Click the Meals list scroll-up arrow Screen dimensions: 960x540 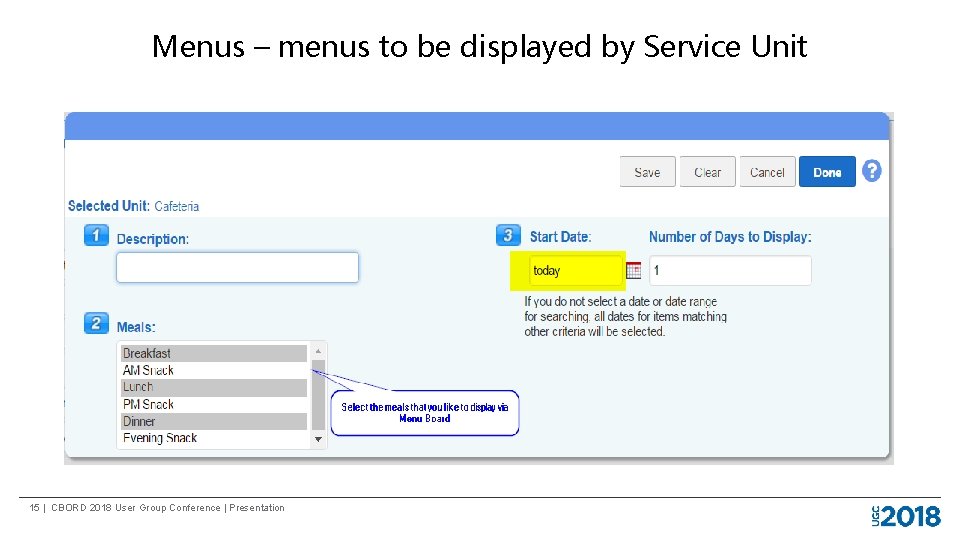pos(318,351)
